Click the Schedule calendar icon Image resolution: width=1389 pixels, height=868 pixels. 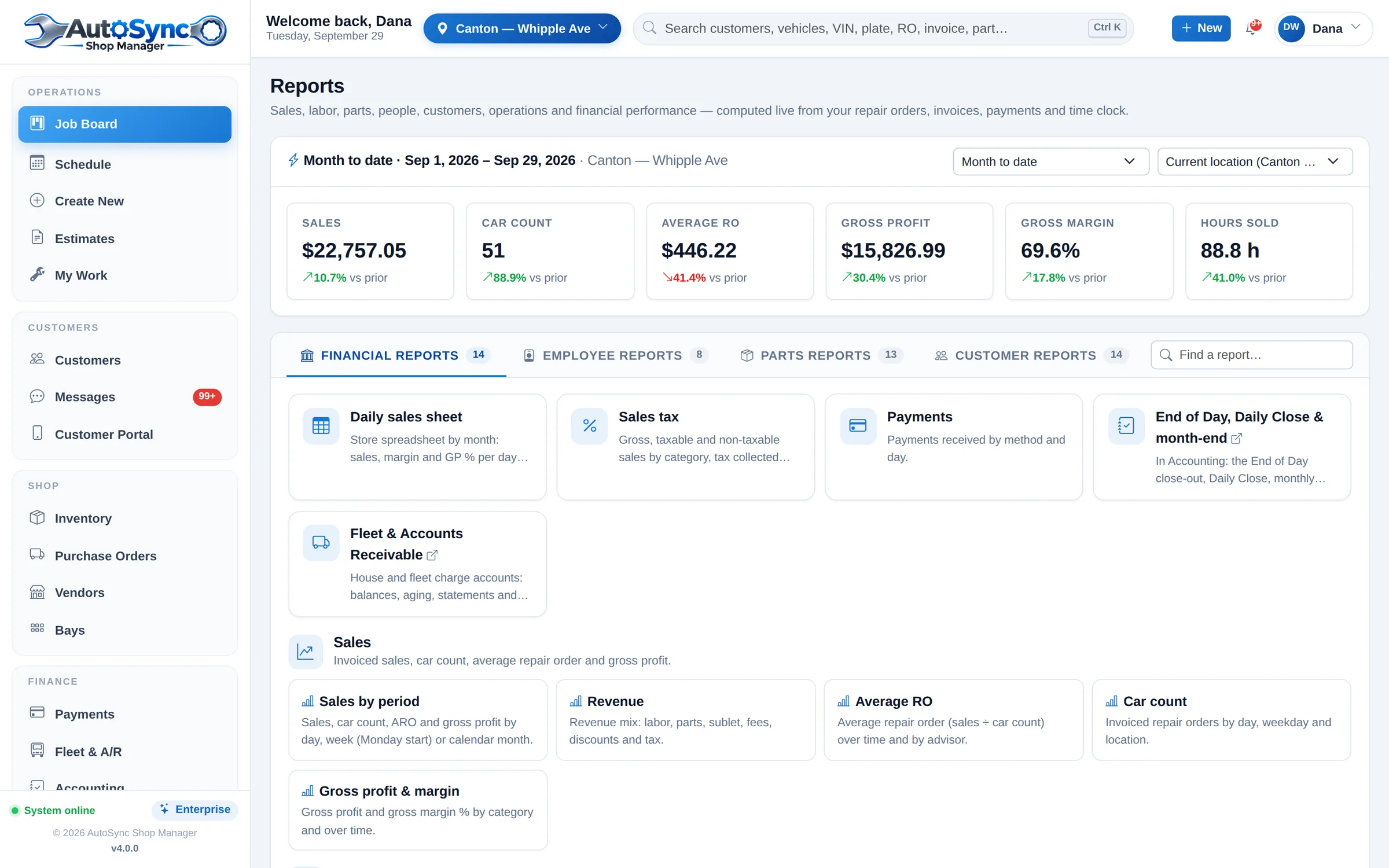(x=37, y=163)
